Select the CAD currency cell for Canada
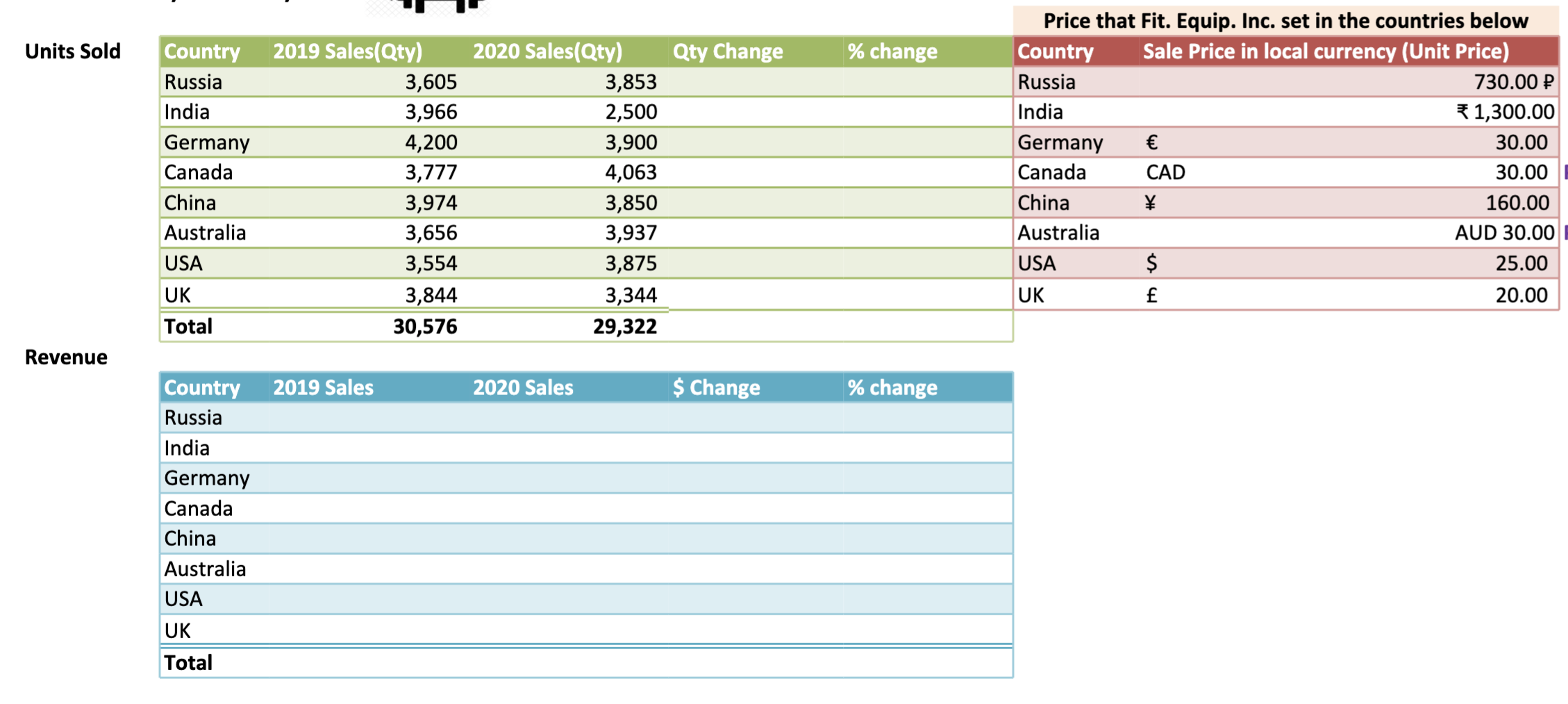 1164,172
